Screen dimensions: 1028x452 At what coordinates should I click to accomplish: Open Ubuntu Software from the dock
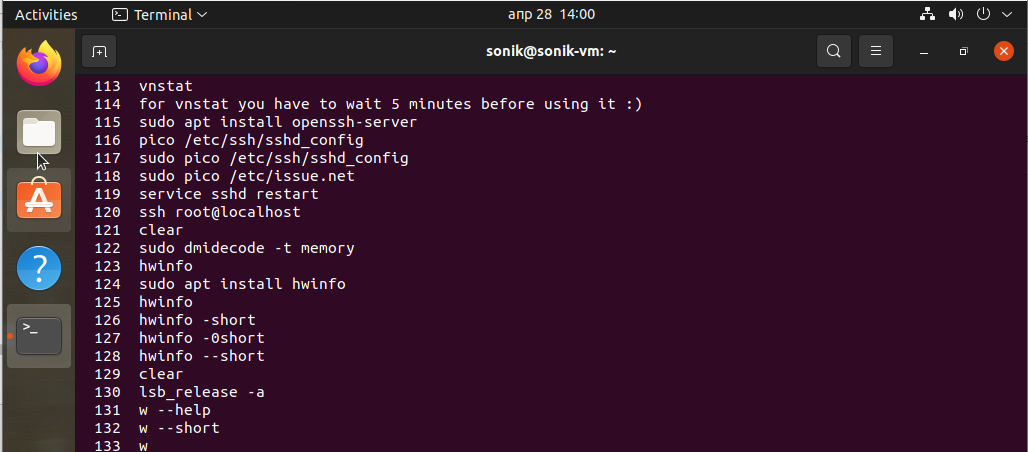tap(39, 200)
